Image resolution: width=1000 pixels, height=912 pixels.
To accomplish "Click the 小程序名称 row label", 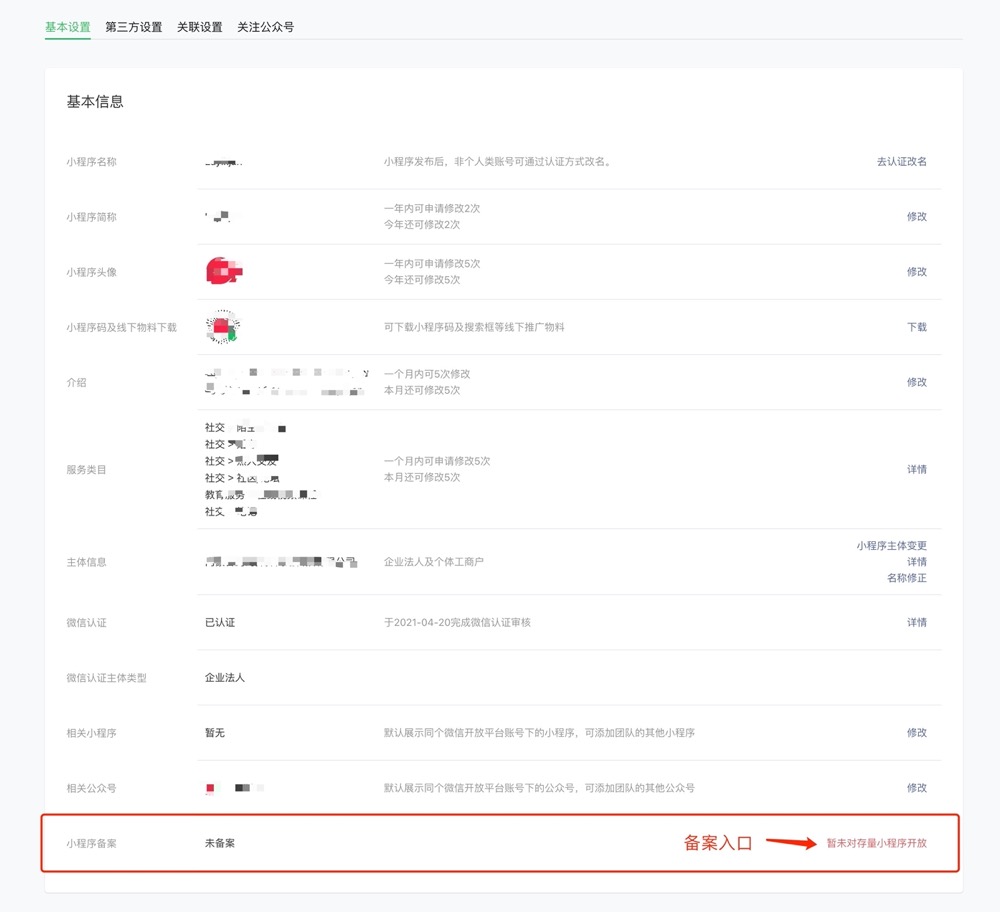I will pos(91,162).
